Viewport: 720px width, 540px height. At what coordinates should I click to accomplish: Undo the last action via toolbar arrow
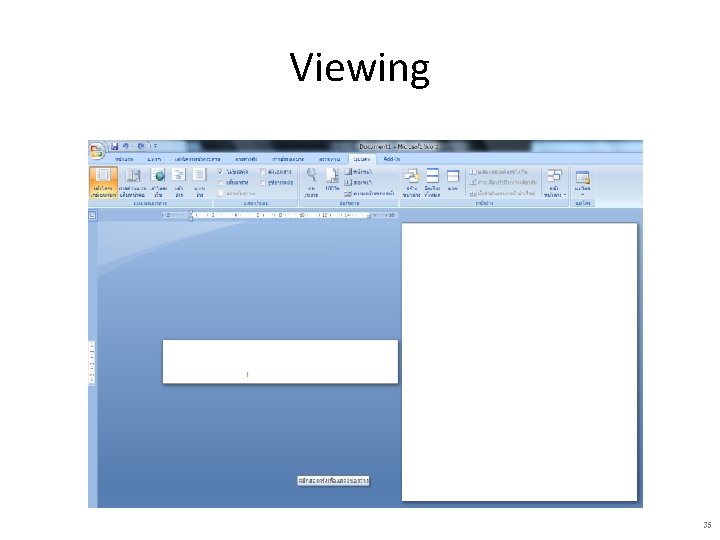coord(126,146)
